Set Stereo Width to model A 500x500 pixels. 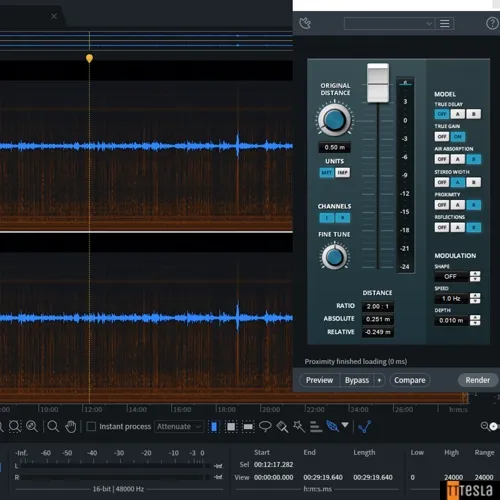coord(458,182)
